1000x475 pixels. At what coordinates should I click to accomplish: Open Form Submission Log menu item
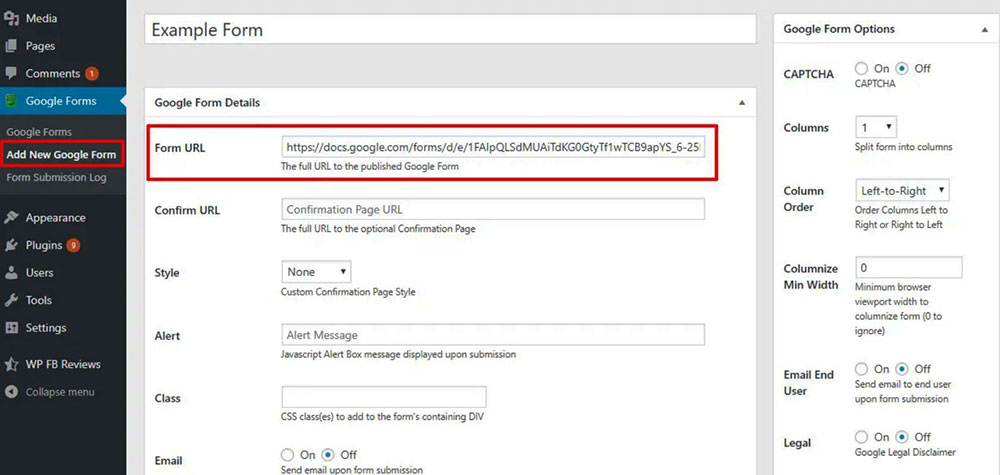coord(56,178)
